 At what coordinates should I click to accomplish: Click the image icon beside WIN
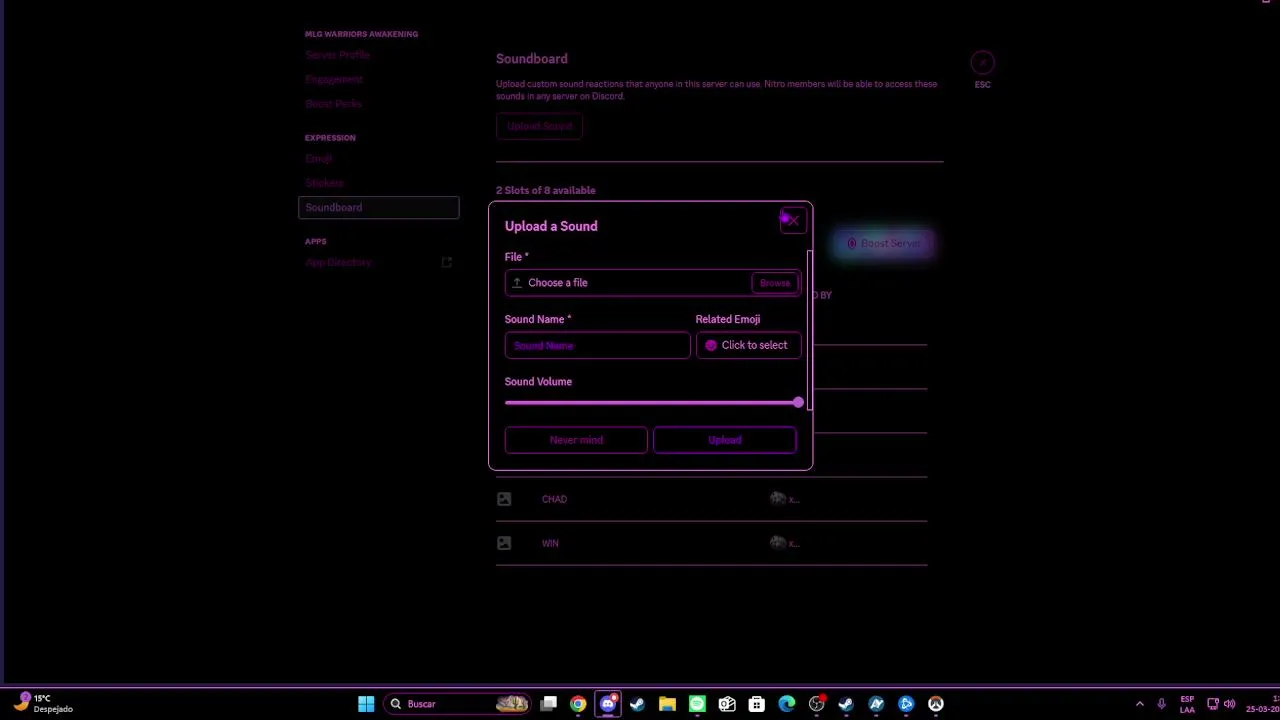[504, 543]
